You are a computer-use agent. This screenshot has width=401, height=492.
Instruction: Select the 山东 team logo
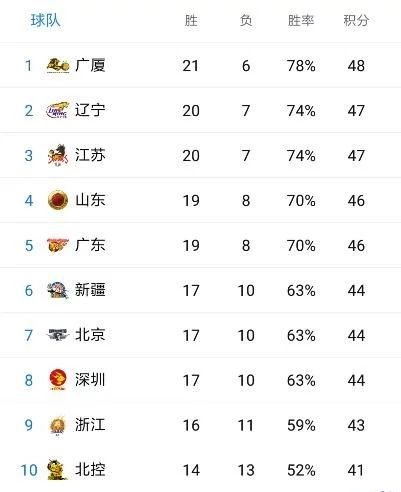[58, 200]
